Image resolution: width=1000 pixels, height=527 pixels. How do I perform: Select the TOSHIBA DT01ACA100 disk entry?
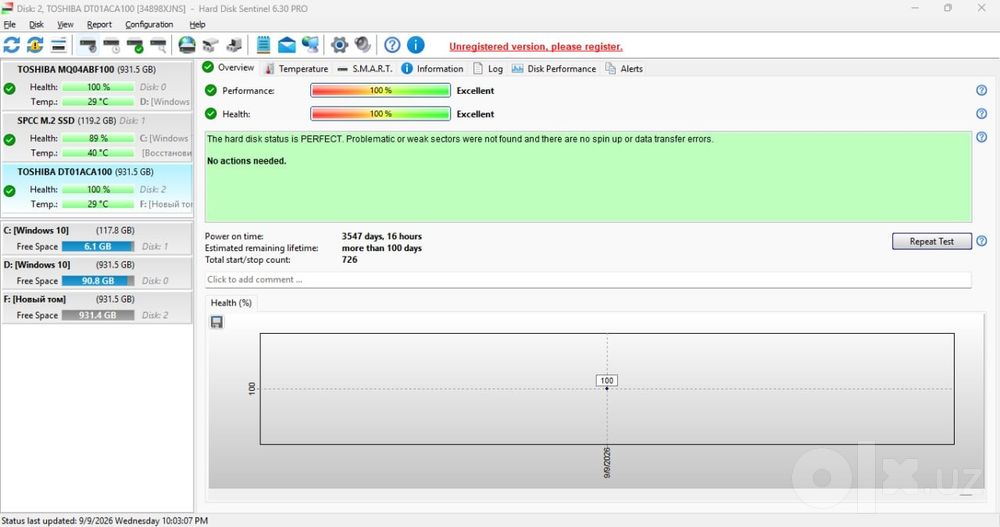coord(97,188)
